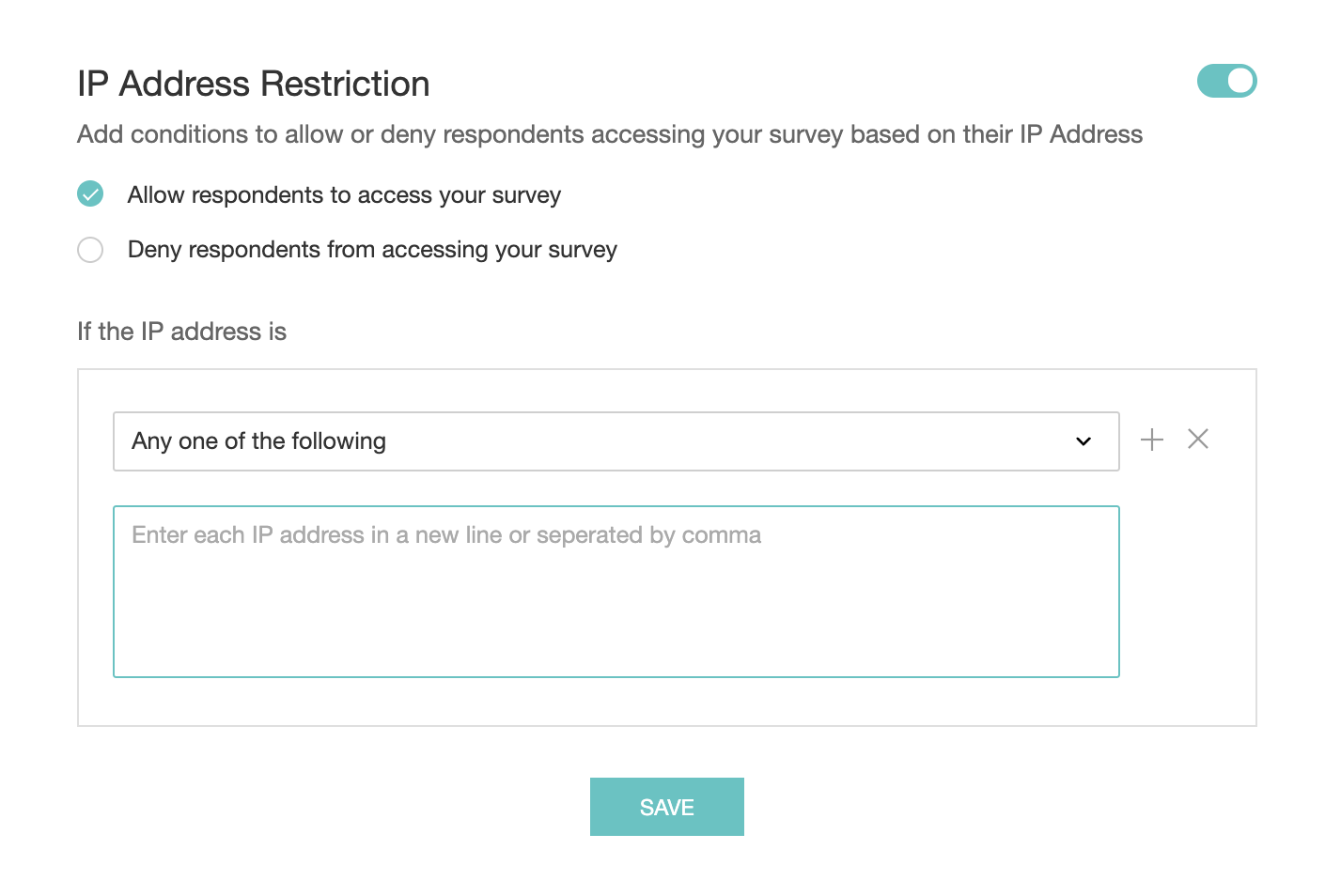Click the "Add conditions to allow or deny" description
The image size is (1325, 896).
610,134
